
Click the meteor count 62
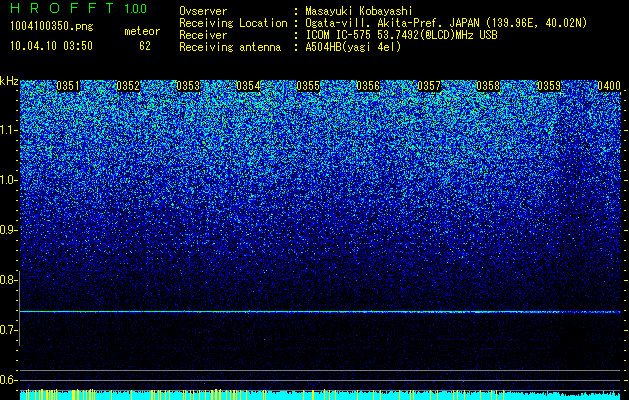click(x=145, y=46)
